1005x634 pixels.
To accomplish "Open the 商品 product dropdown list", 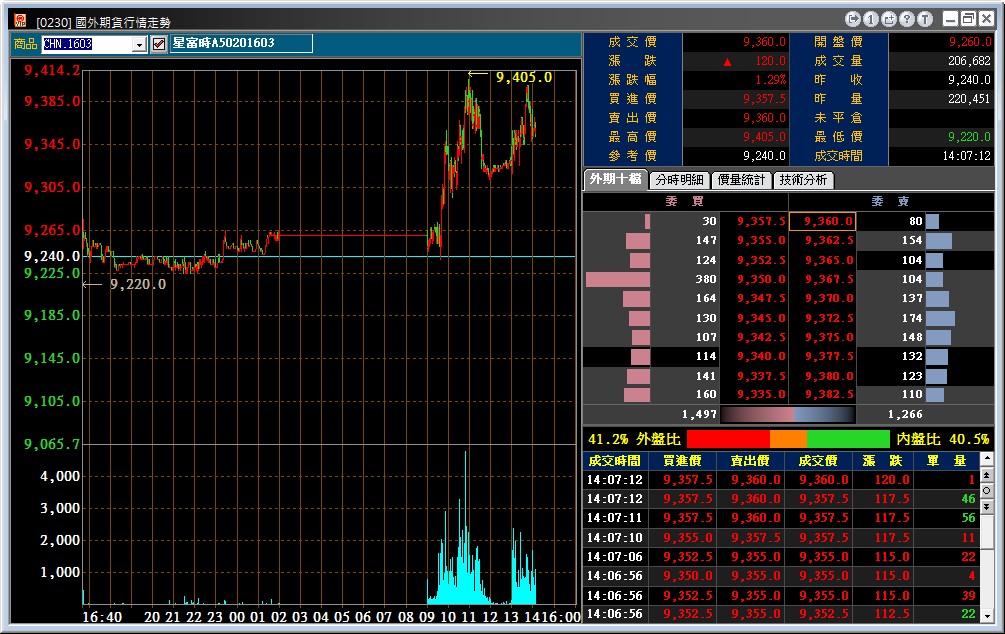I will pos(139,44).
